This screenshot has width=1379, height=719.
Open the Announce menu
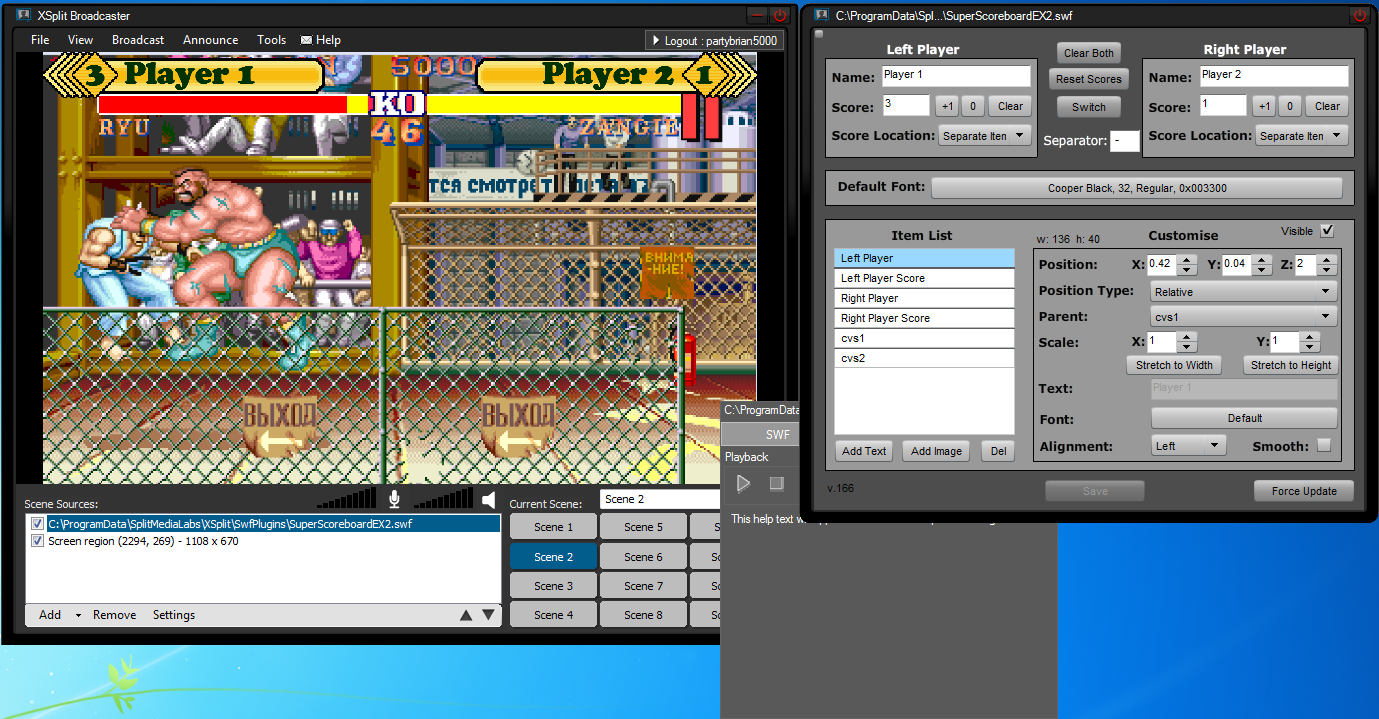click(x=210, y=40)
